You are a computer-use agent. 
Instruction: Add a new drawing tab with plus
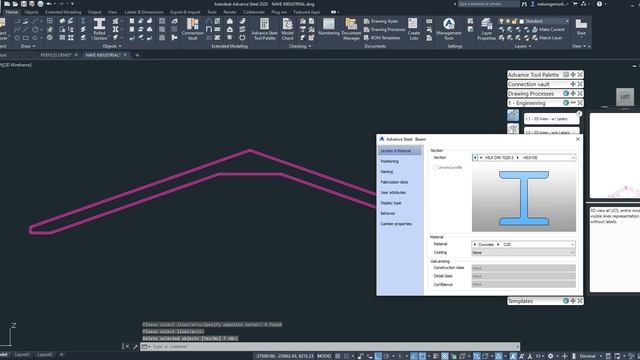(x=137, y=55)
